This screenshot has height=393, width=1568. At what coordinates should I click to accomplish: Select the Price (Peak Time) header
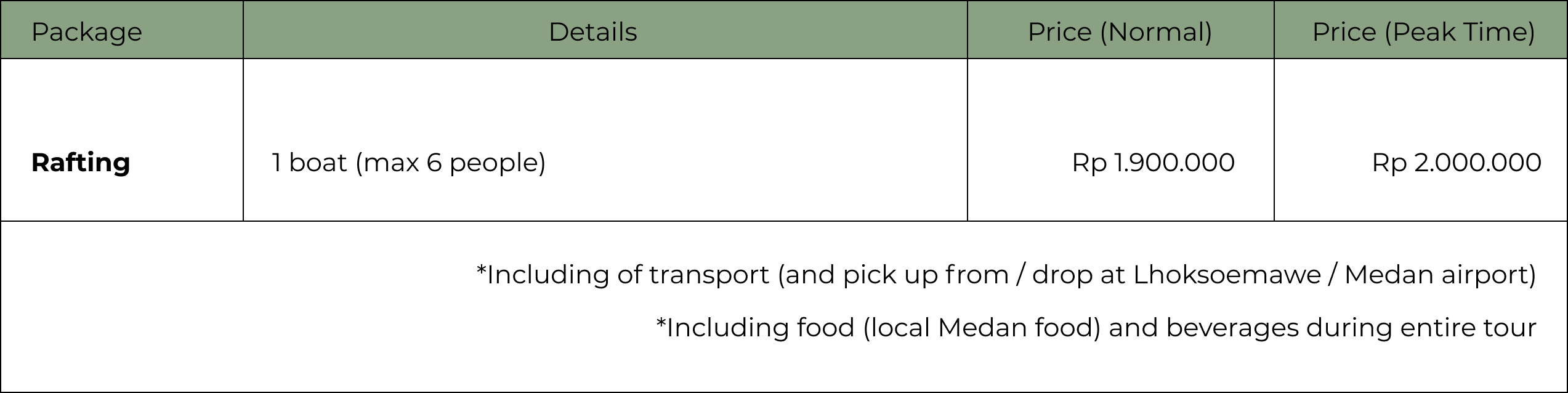click(x=1423, y=32)
